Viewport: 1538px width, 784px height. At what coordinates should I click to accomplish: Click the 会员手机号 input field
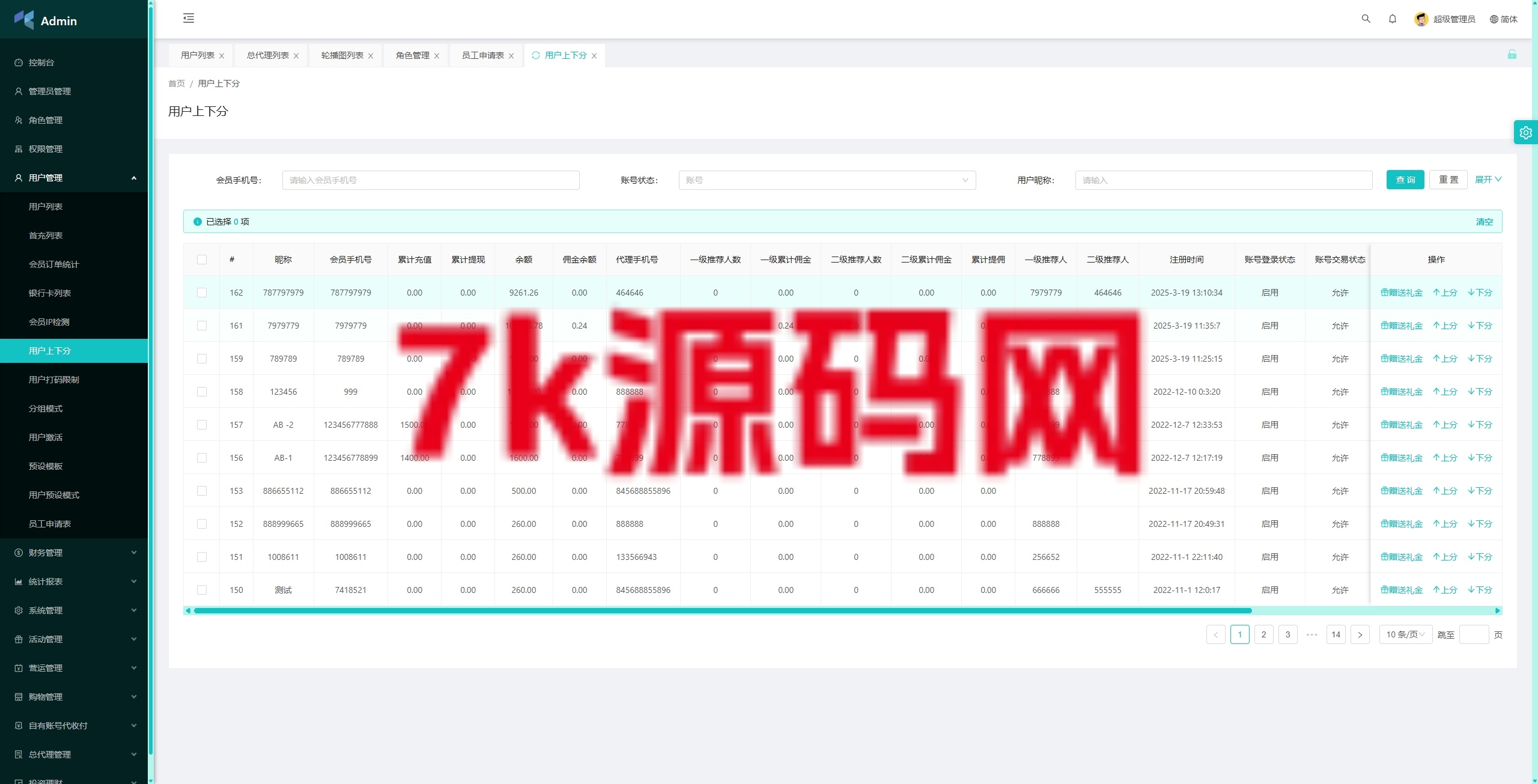[431, 180]
